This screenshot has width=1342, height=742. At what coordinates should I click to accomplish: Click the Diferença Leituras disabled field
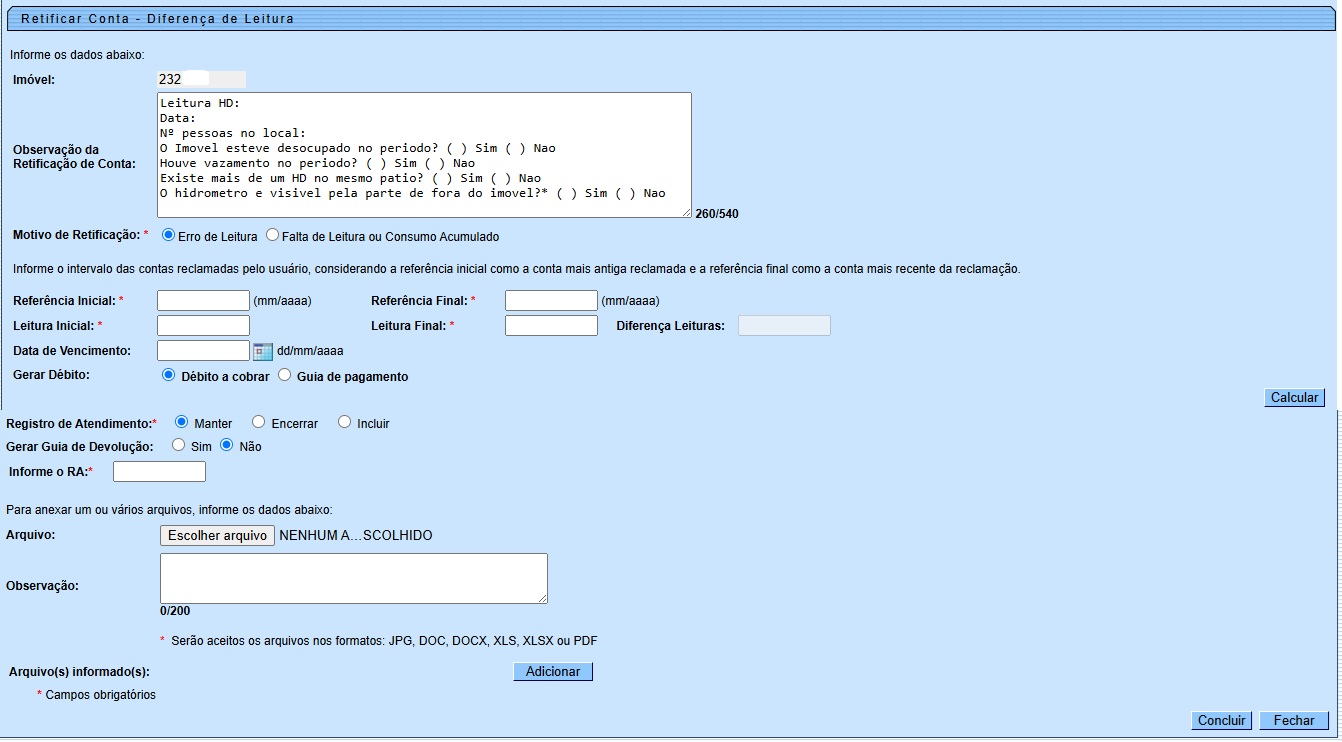[x=784, y=325]
